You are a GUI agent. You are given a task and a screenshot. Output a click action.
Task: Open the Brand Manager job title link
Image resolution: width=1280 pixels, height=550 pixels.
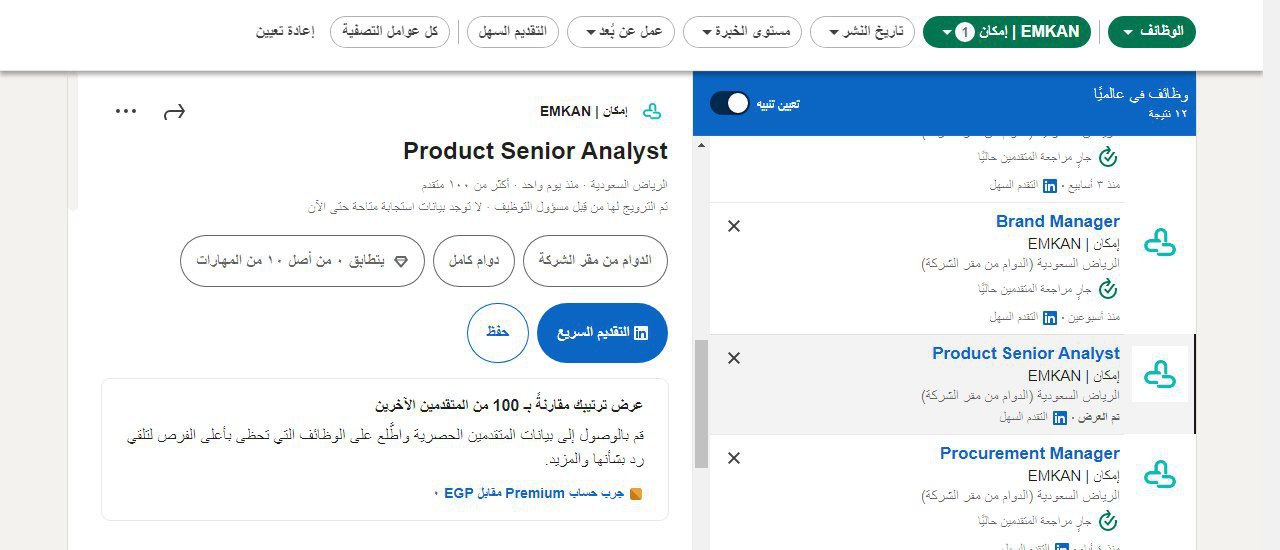tap(1057, 221)
